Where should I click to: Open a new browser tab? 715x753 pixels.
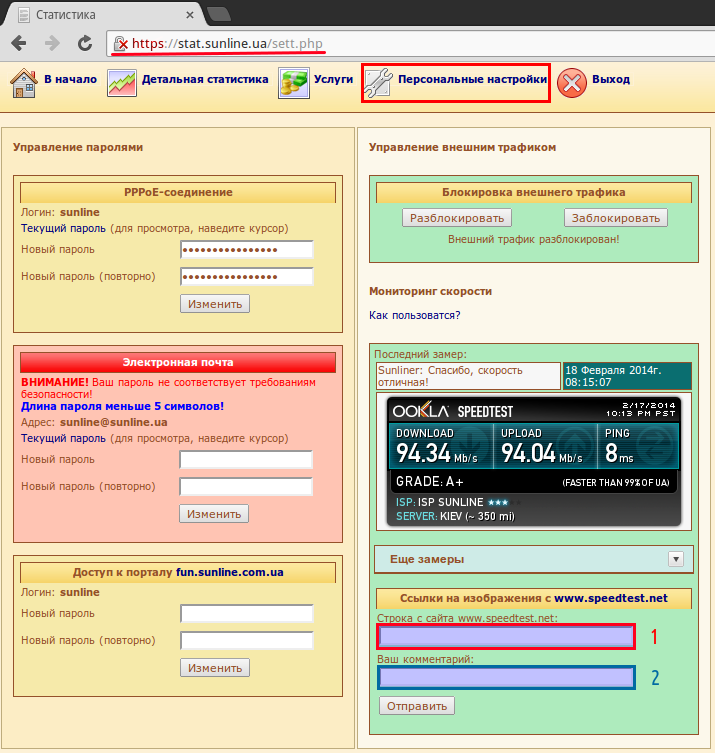click(x=218, y=14)
